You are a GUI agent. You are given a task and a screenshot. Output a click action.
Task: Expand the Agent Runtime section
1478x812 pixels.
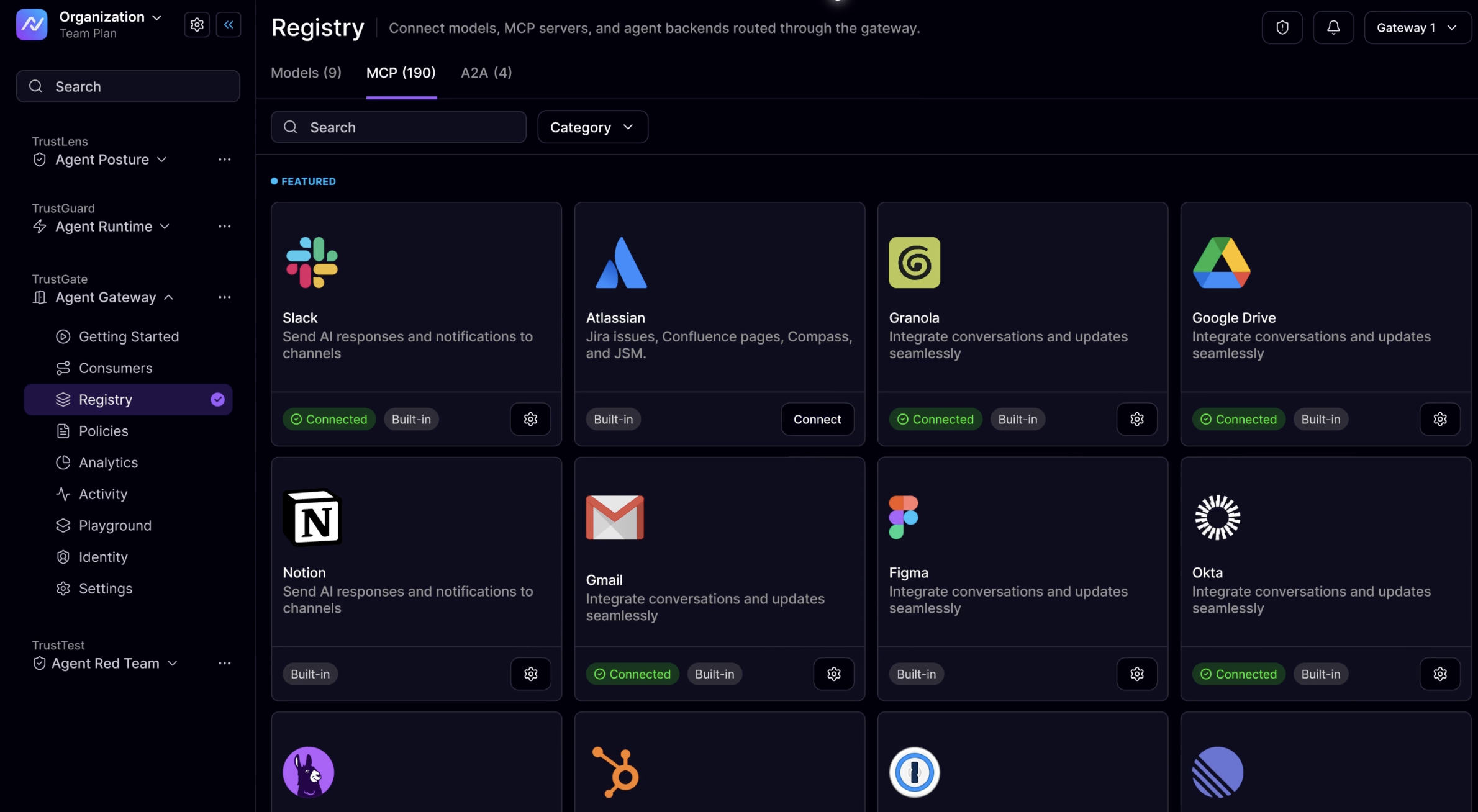(x=101, y=227)
